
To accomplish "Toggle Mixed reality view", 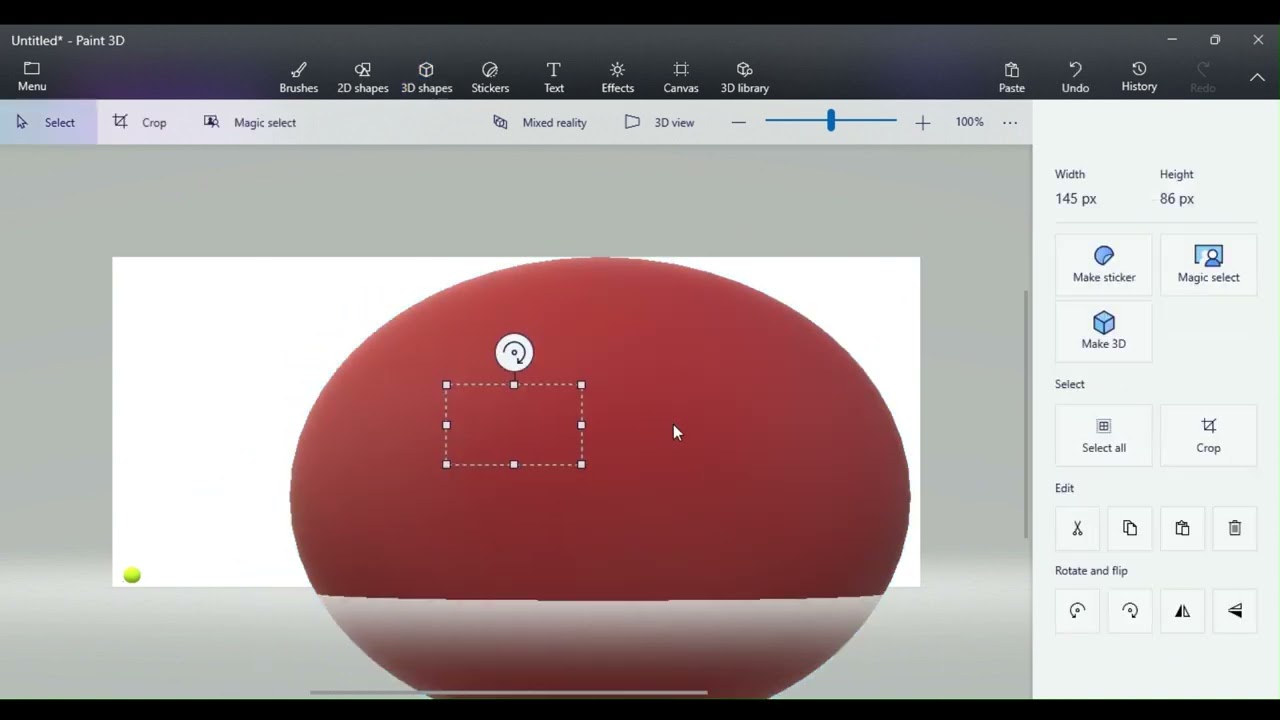I will pos(540,122).
